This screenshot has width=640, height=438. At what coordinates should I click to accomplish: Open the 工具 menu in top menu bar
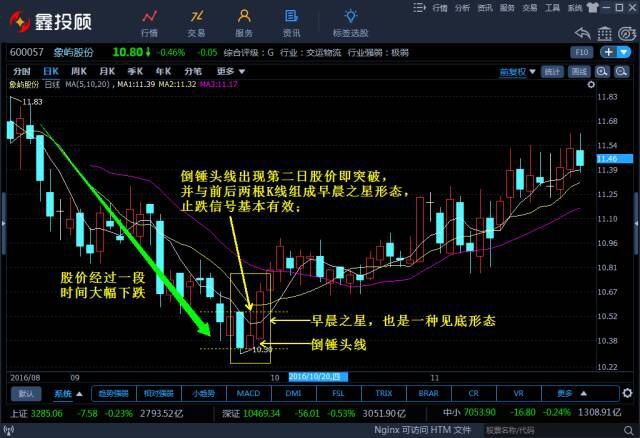point(552,7)
